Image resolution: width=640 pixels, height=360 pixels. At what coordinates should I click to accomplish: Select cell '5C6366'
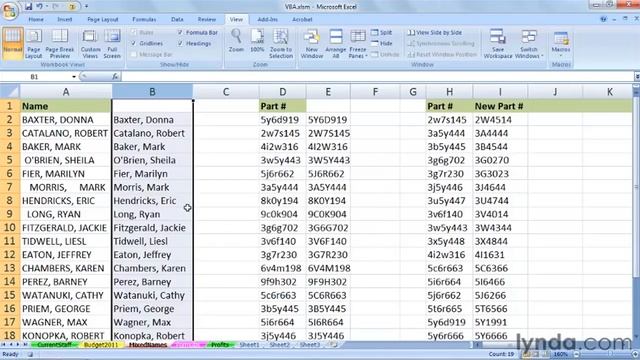pyautogui.click(x=500, y=268)
